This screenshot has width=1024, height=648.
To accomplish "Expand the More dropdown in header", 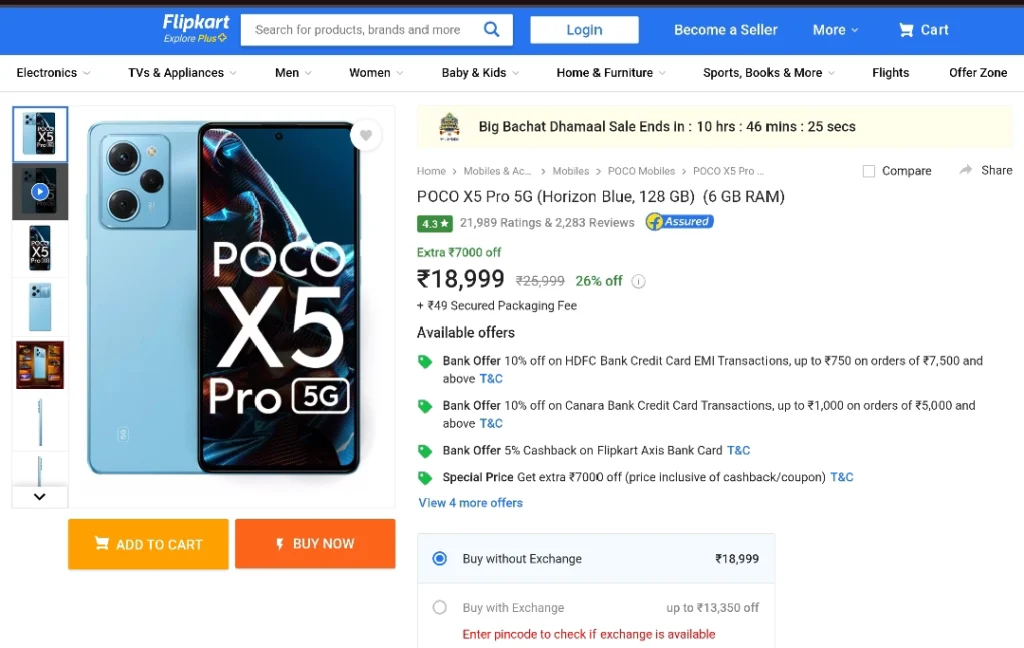I will click(835, 30).
